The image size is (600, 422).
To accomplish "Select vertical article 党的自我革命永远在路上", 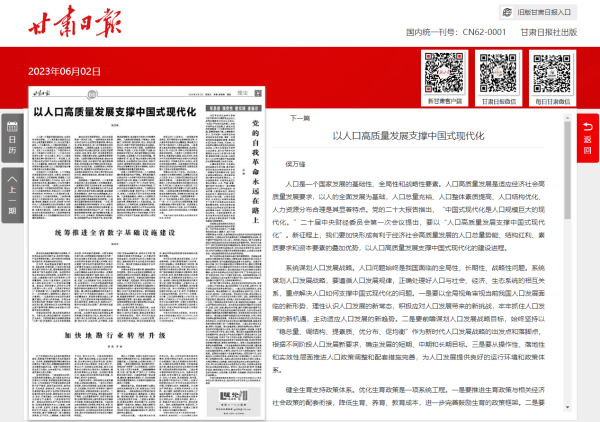I will (256, 171).
